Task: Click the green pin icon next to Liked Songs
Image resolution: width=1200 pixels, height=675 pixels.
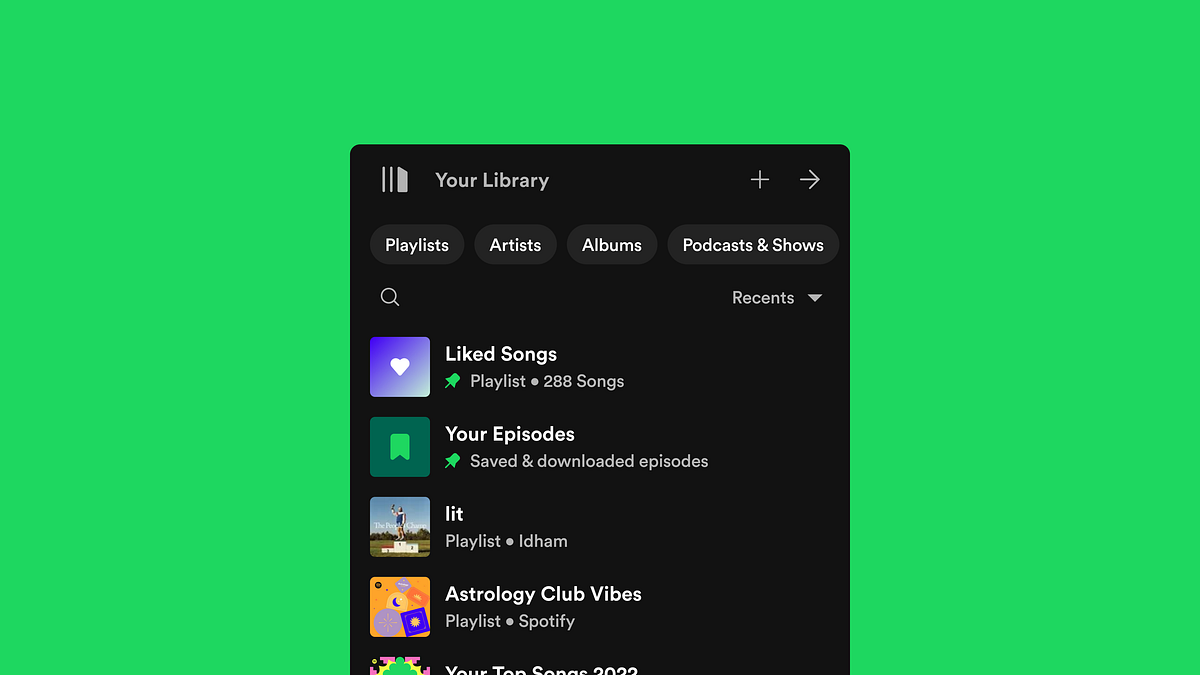Action: coord(452,381)
